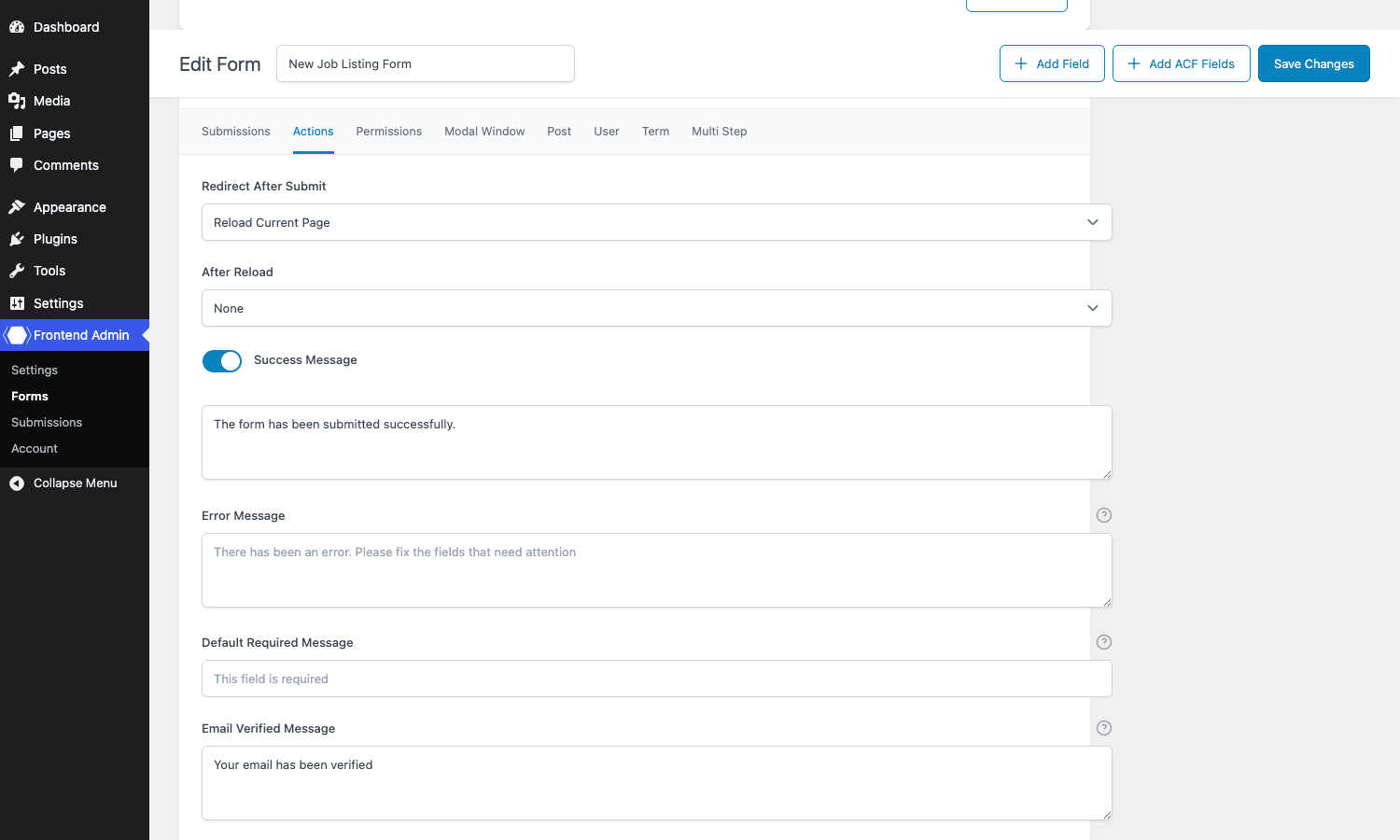Open the Plugins menu item
The height and width of the screenshot is (840, 1400).
pyautogui.click(x=75, y=239)
